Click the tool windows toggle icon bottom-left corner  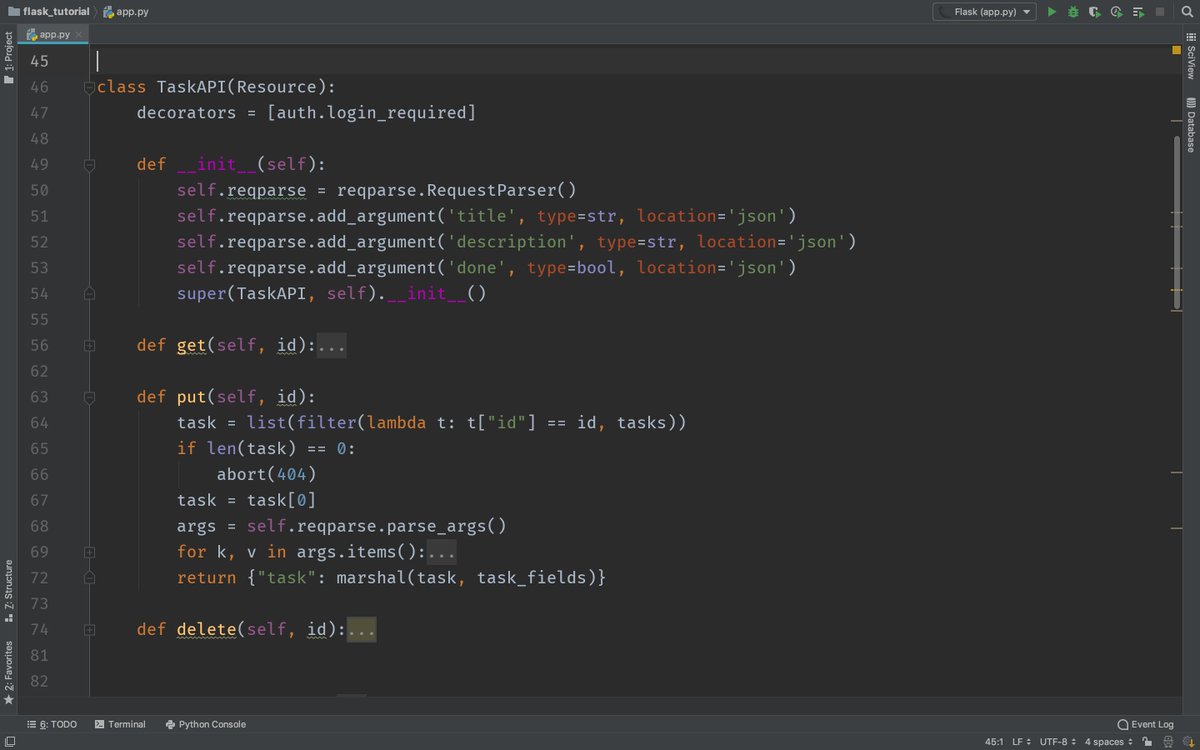[x=8, y=742]
